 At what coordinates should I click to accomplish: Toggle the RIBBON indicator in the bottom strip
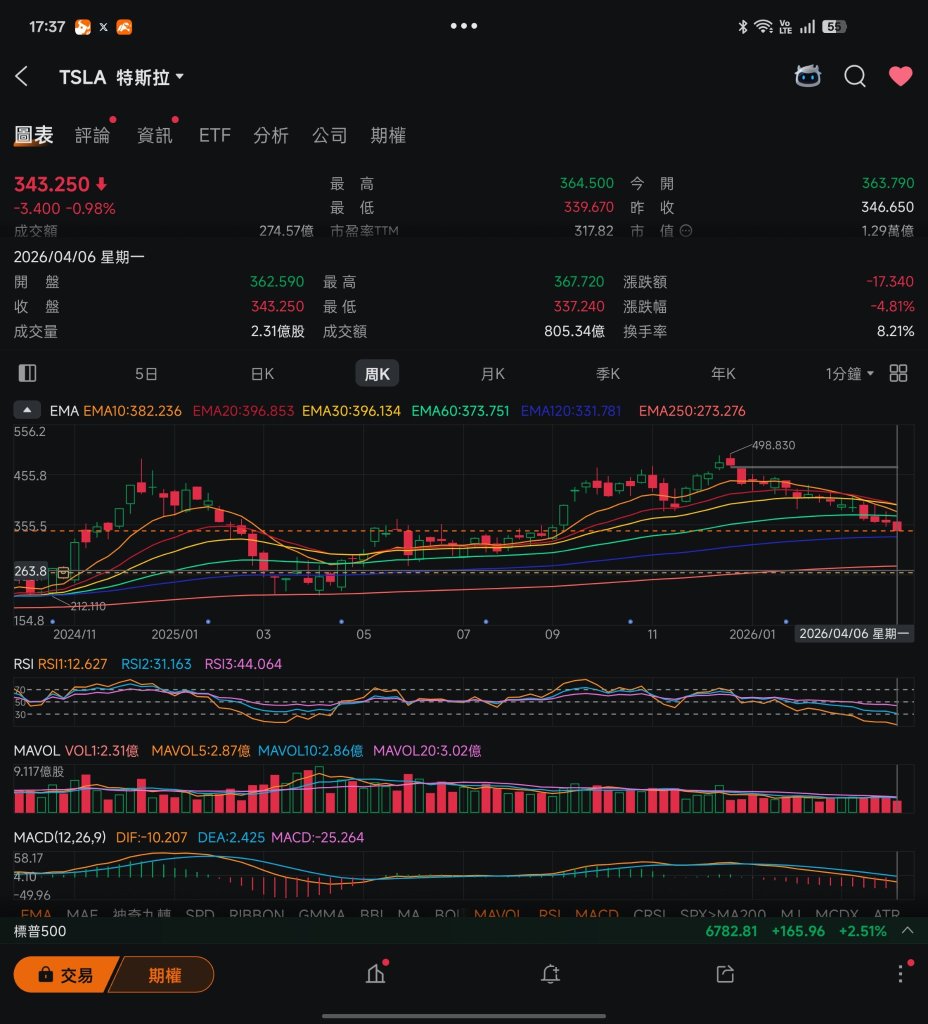pos(257,914)
